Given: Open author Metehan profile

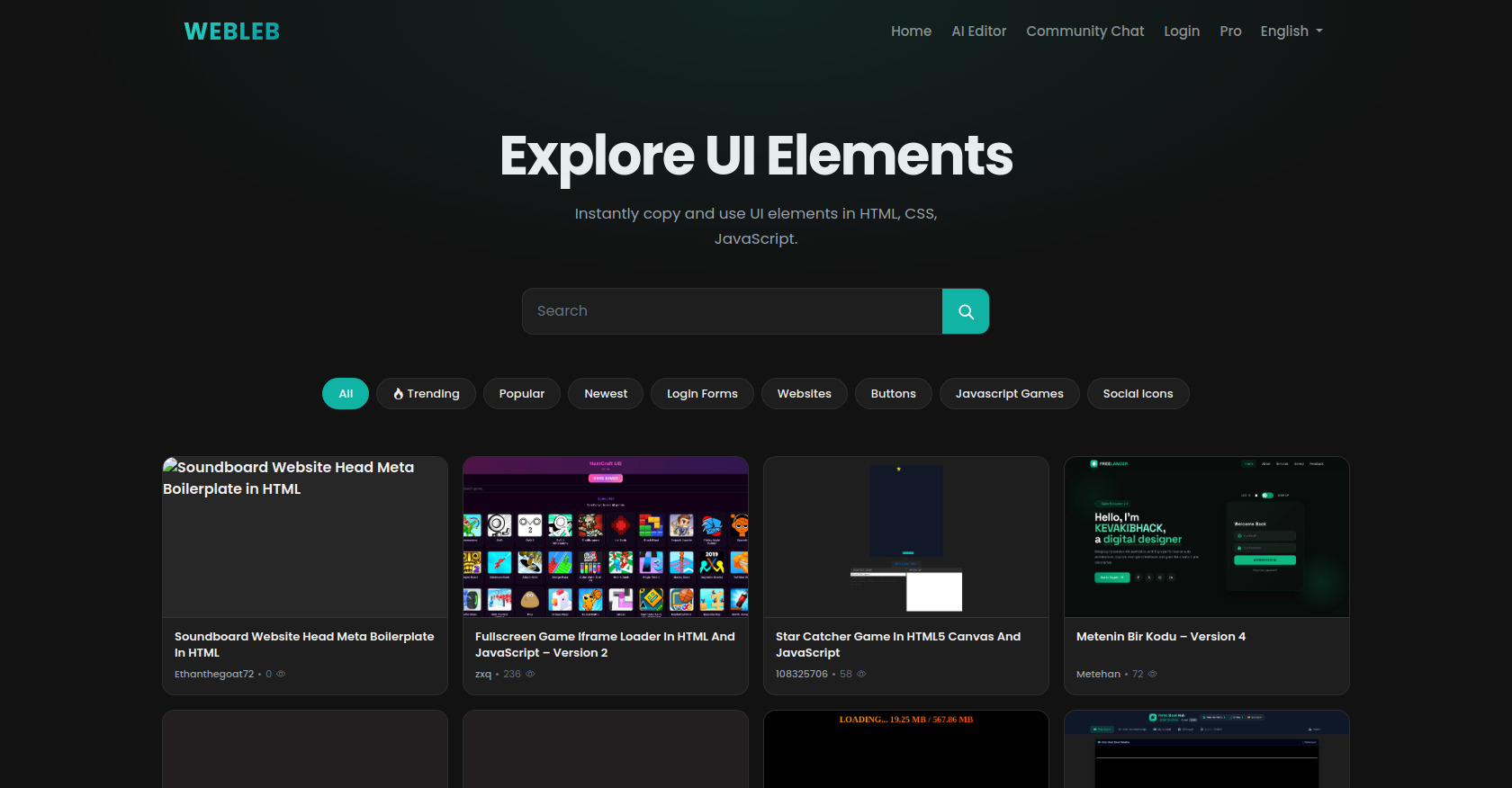Looking at the screenshot, I should coord(1098,674).
